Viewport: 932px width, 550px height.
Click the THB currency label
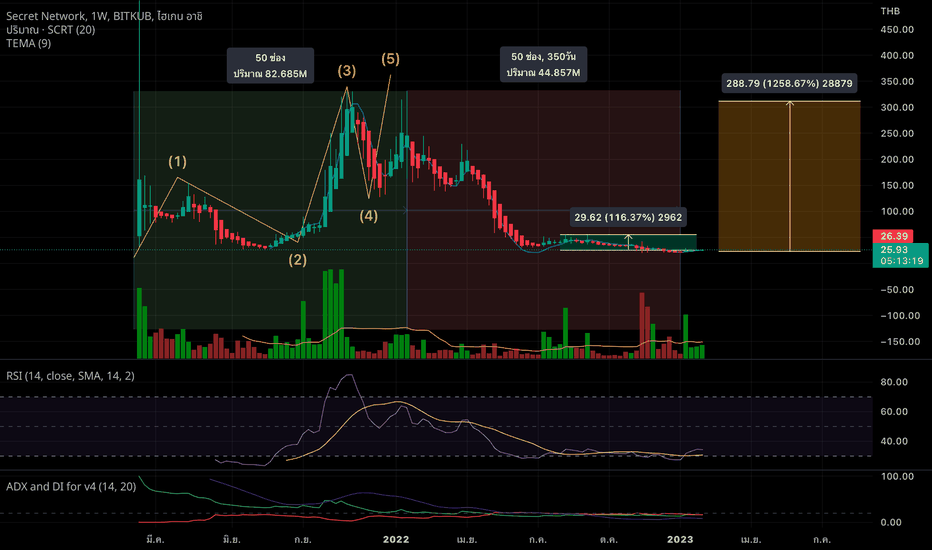click(890, 11)
